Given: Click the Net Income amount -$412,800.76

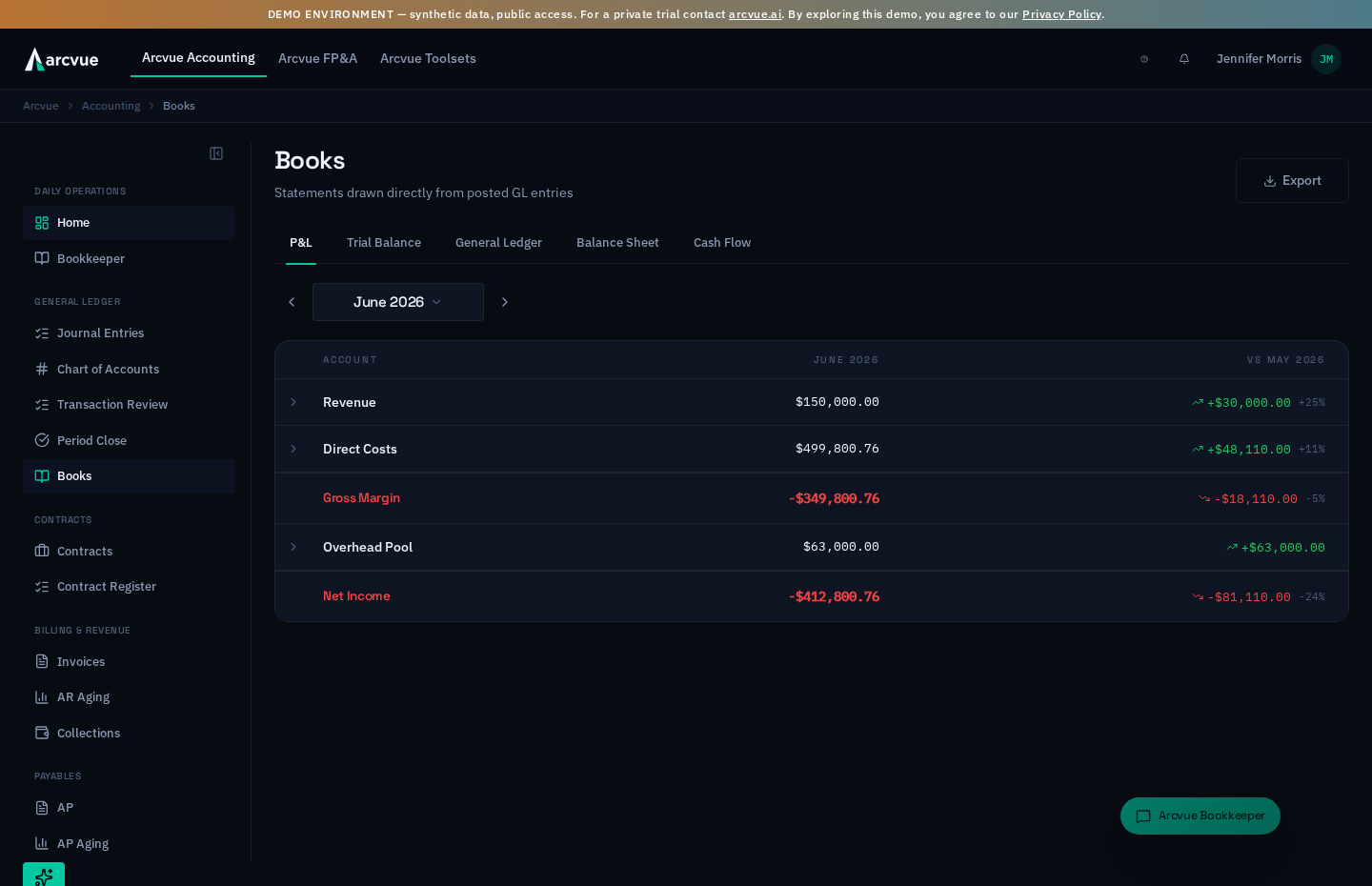Looking at the screenshot, I should tap(834, 596).
